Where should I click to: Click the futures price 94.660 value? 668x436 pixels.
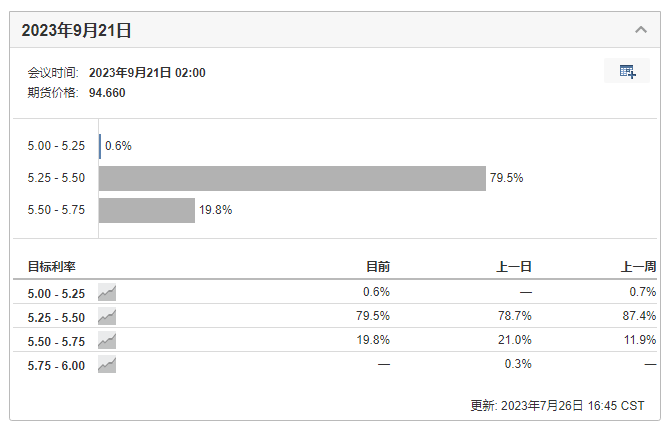tap(108, 93)
